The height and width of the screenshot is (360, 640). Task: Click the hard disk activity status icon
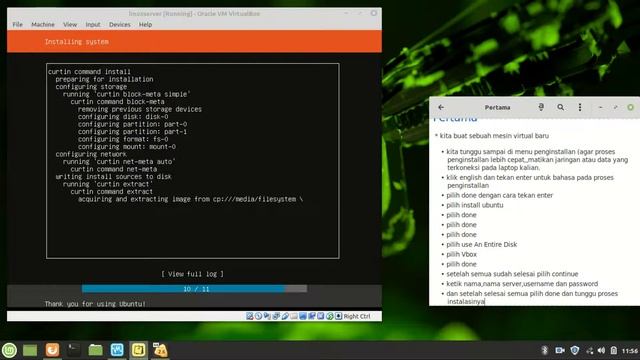point(249,316)
